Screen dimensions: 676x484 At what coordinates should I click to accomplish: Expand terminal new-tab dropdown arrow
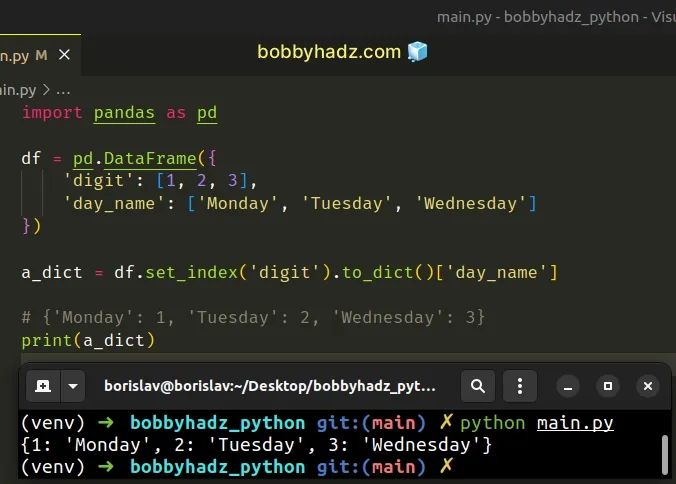point(73,386)
